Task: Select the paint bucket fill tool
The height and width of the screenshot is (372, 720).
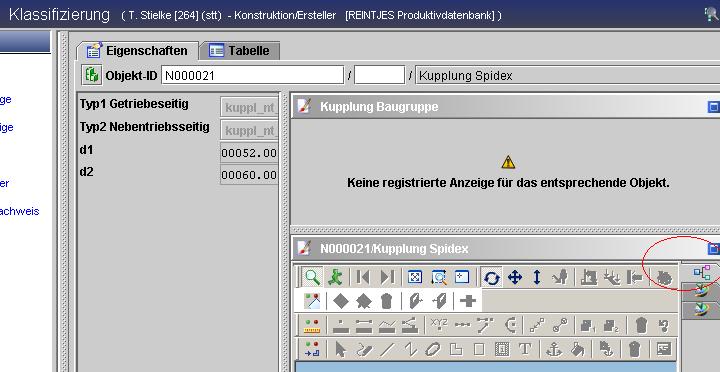Action: click(578, 349)
